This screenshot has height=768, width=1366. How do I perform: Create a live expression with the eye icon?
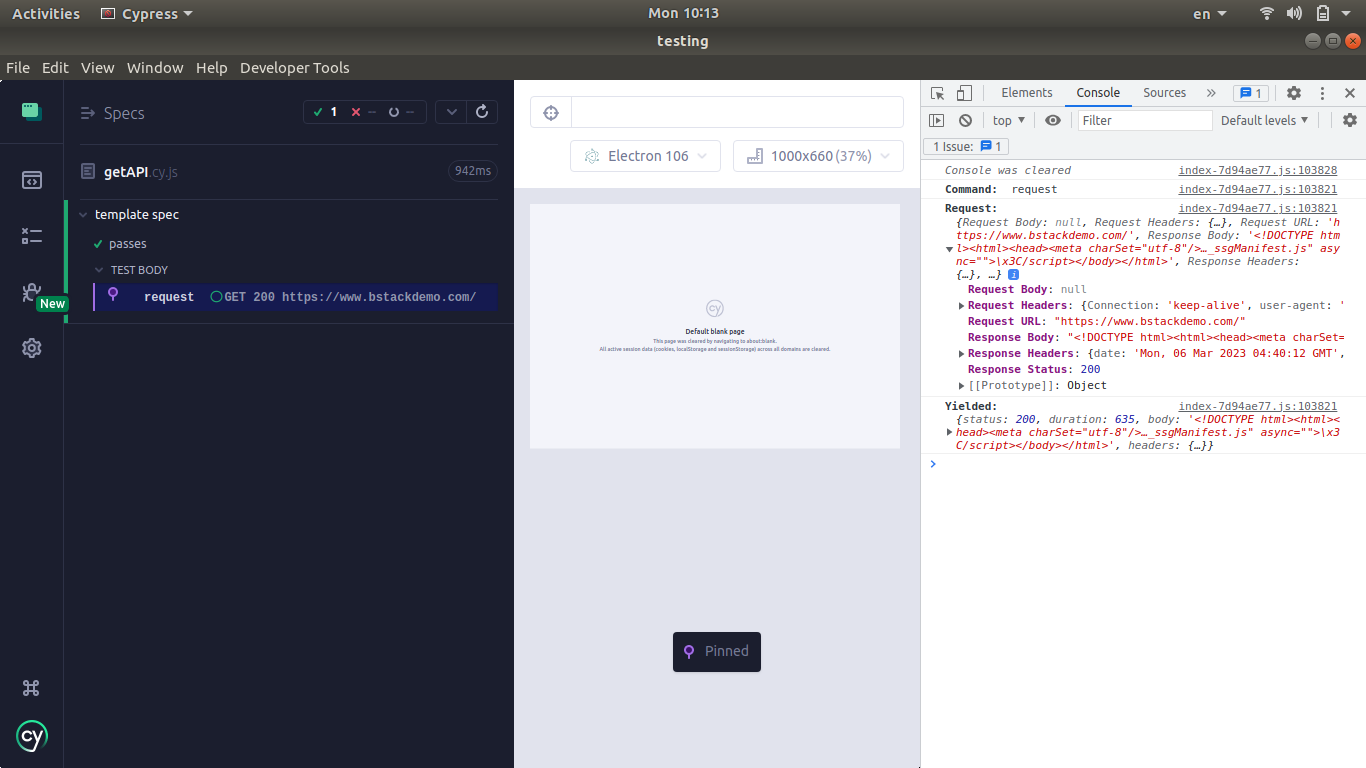point(1051,119)
